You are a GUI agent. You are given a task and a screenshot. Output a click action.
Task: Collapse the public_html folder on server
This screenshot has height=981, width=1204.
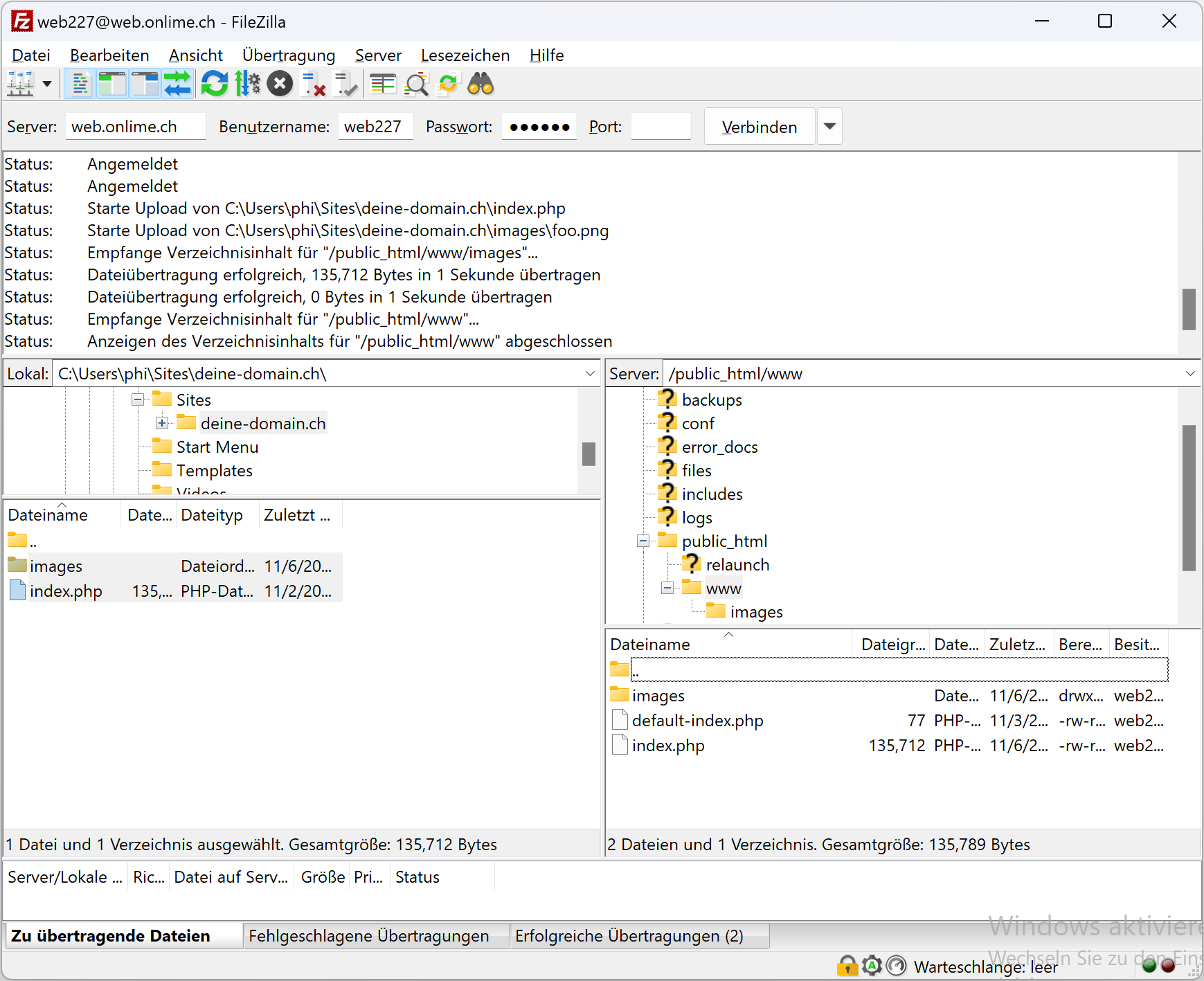(x=643, y=541)
